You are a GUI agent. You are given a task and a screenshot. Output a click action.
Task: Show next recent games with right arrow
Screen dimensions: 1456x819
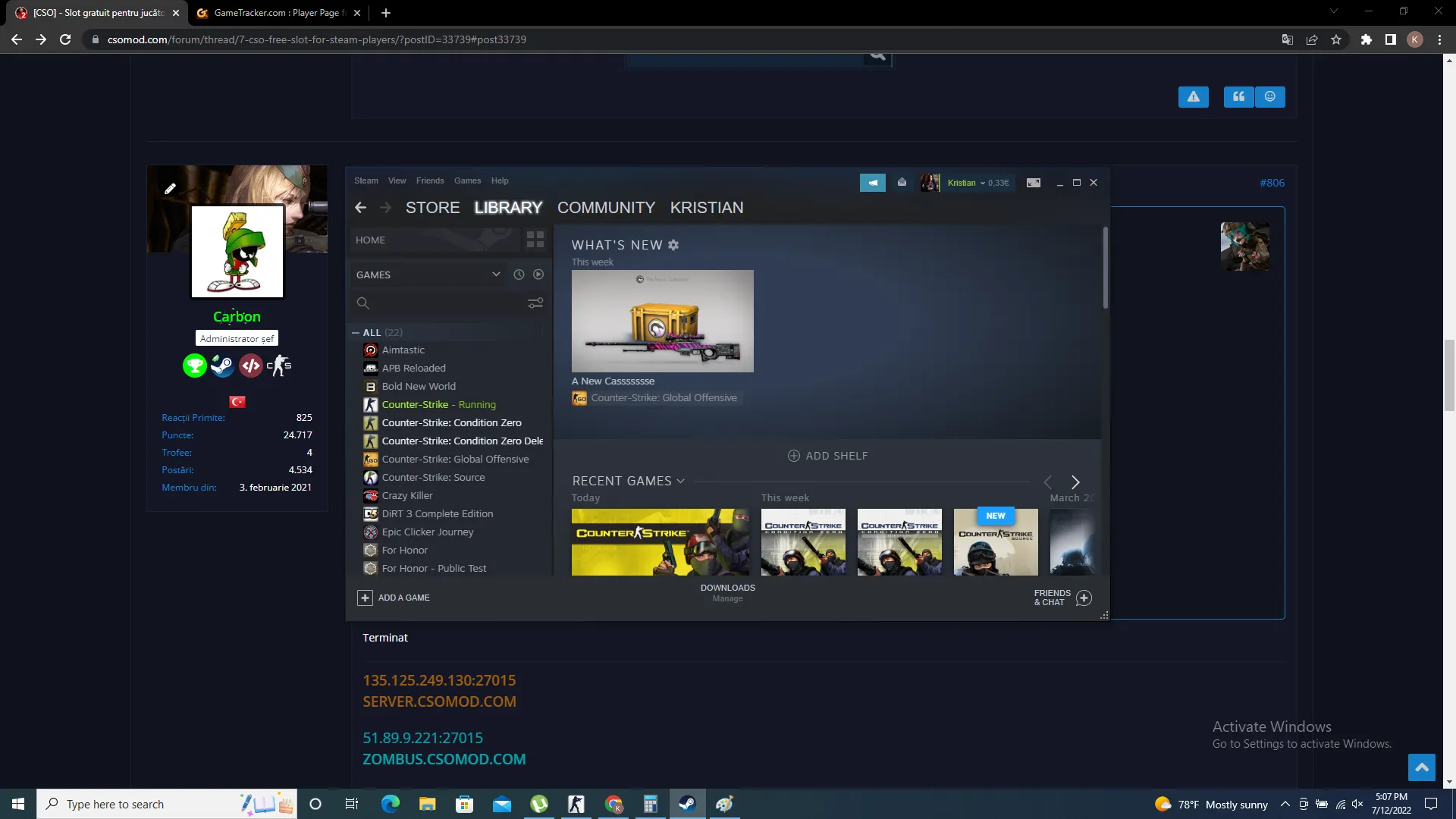(x=1075, y=482)
